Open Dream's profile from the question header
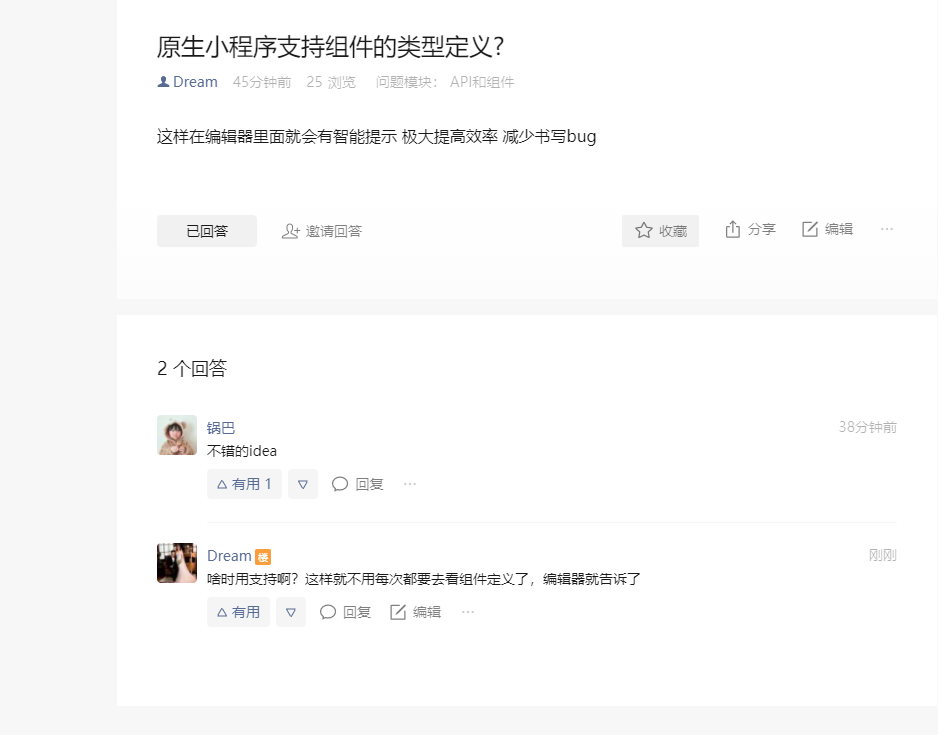Viewport: 938px width, 735px height. click(x=193, y=81)
